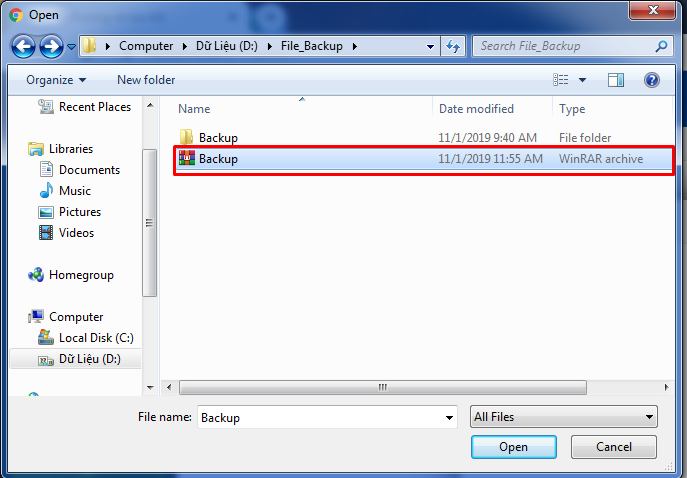Open the address bar history dropdown
The image size is (687, 478).
pos(430,46)
